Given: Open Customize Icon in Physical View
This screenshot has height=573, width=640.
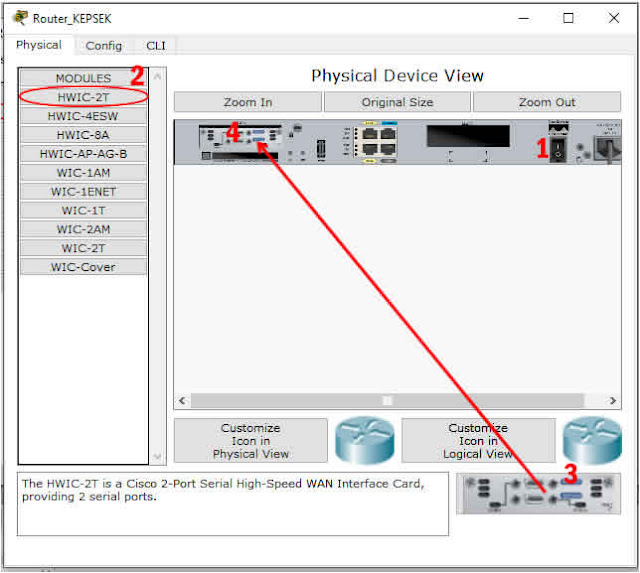Looking at the screenshot, I should (251, 441).
